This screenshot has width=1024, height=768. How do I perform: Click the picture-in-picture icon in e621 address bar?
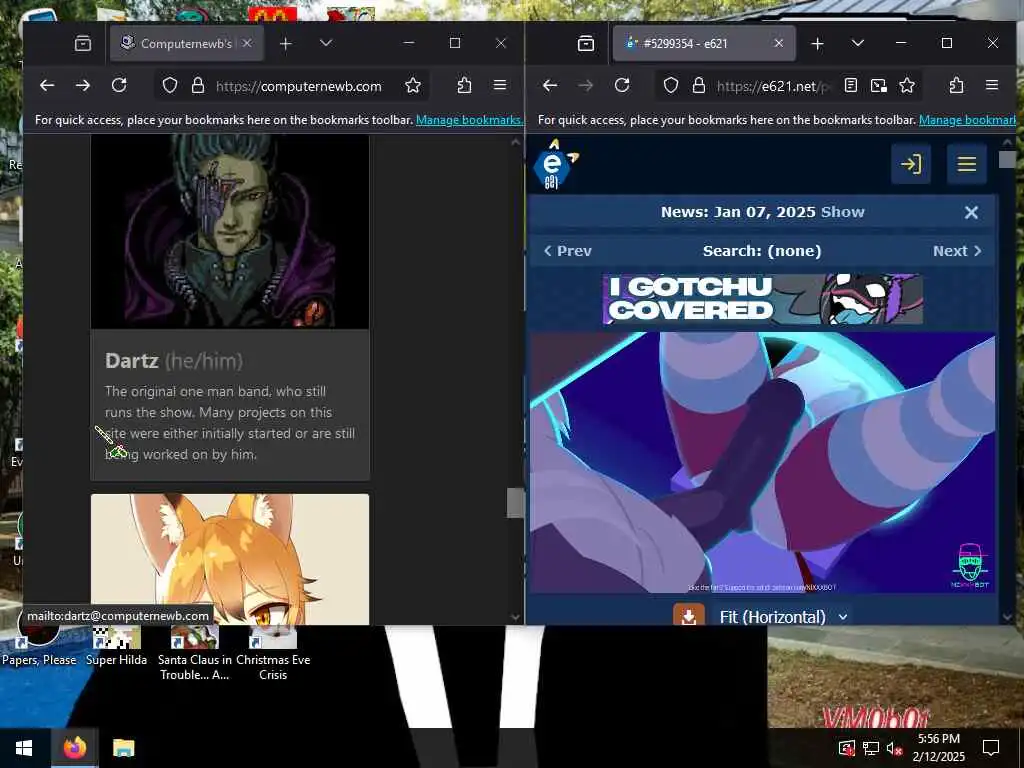click(879, 86)
